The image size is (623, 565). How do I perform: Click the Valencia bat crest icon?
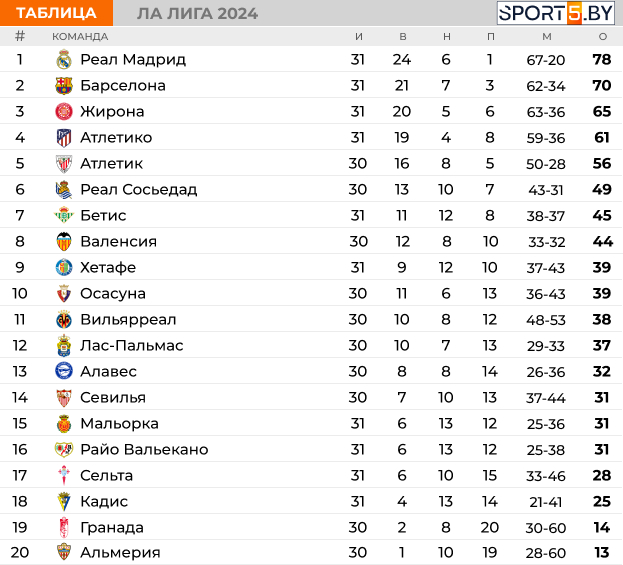click(64, 242)
